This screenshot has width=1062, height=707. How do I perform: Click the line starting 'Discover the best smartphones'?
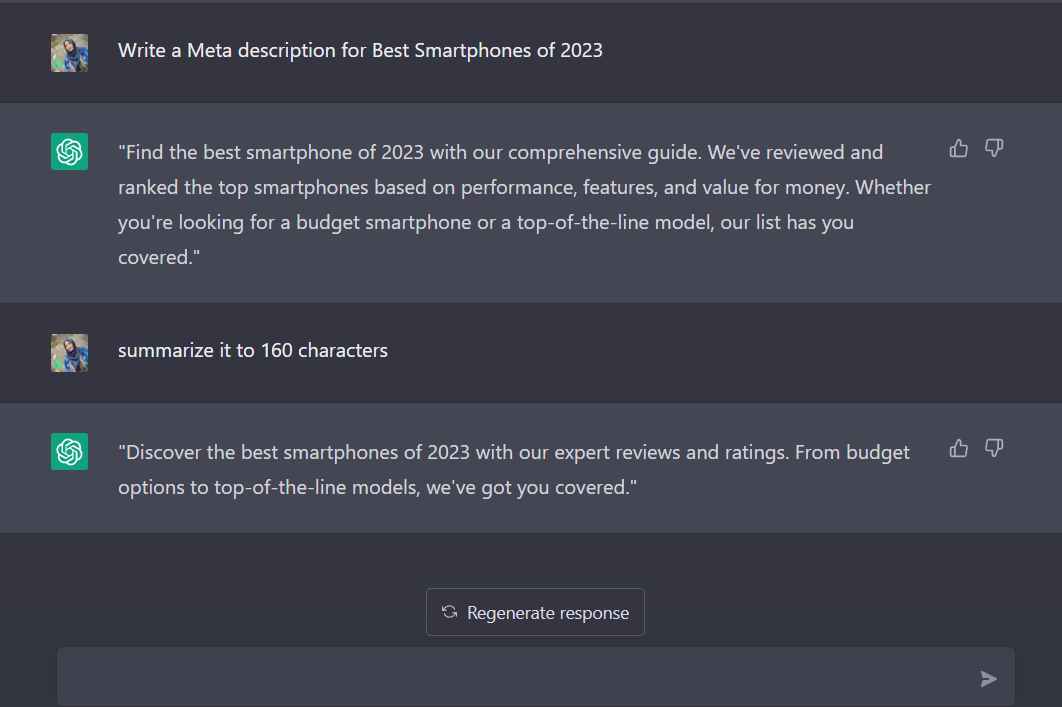[514, 453]
